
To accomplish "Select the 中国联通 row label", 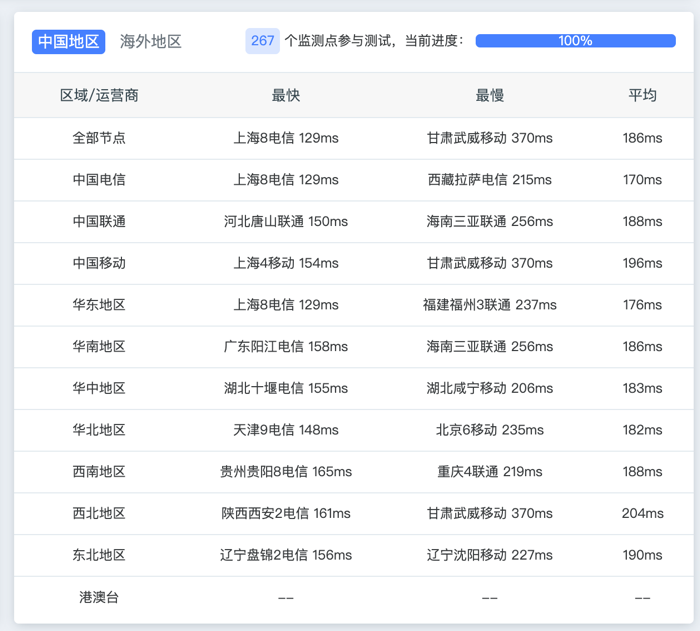I will [99, 221].
